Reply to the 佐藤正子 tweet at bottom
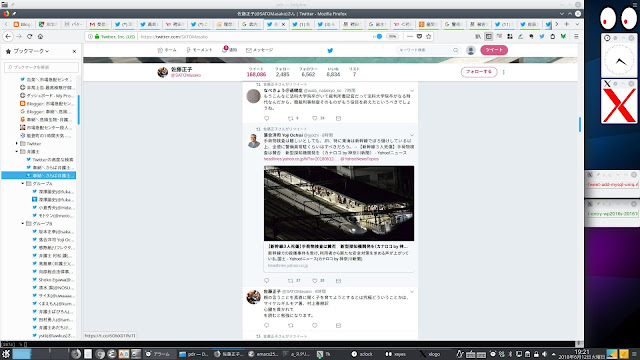 click(267, 326)
